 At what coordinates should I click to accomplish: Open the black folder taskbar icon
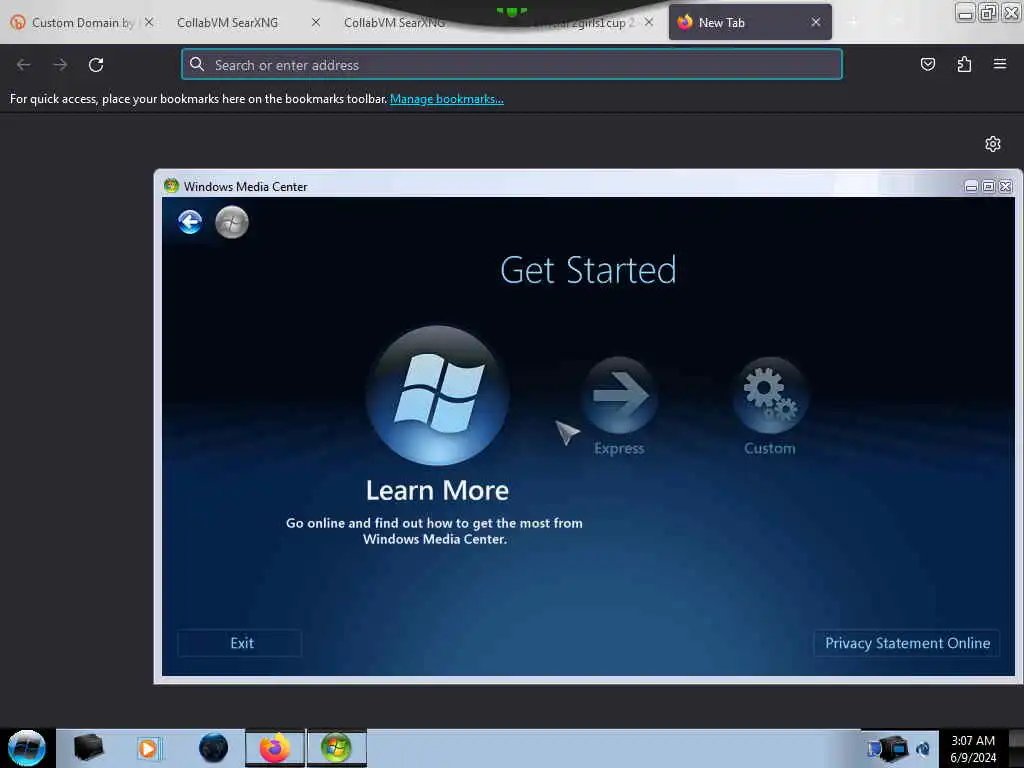point(89,748)
